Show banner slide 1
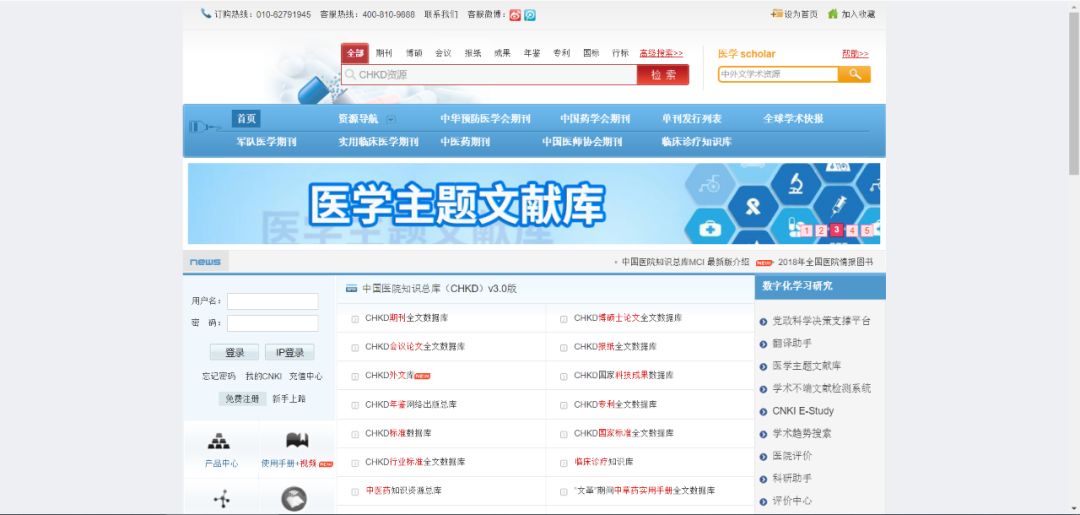1080x515 pixels. [806, 231]
